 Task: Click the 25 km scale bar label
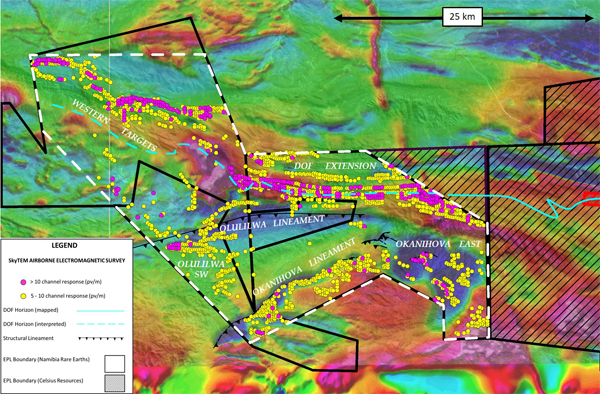click(462, 17)
